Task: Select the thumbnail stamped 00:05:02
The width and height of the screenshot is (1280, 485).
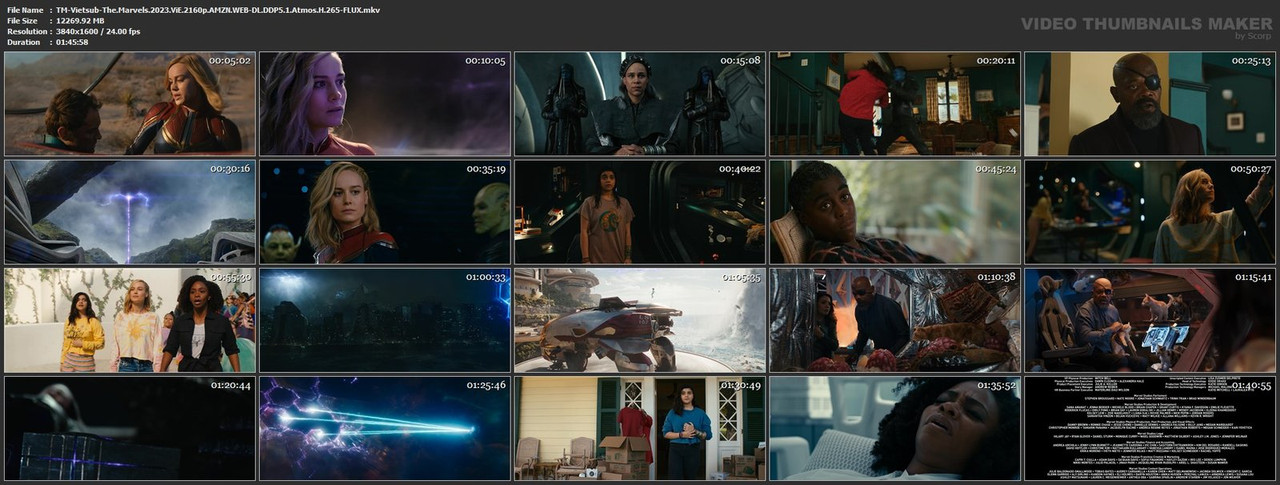Action: point(129,103)
